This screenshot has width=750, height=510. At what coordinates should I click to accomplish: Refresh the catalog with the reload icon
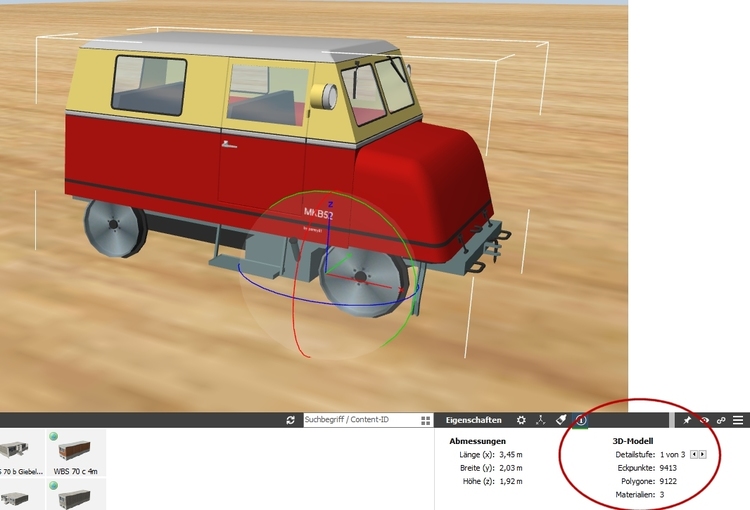point(290,420)
